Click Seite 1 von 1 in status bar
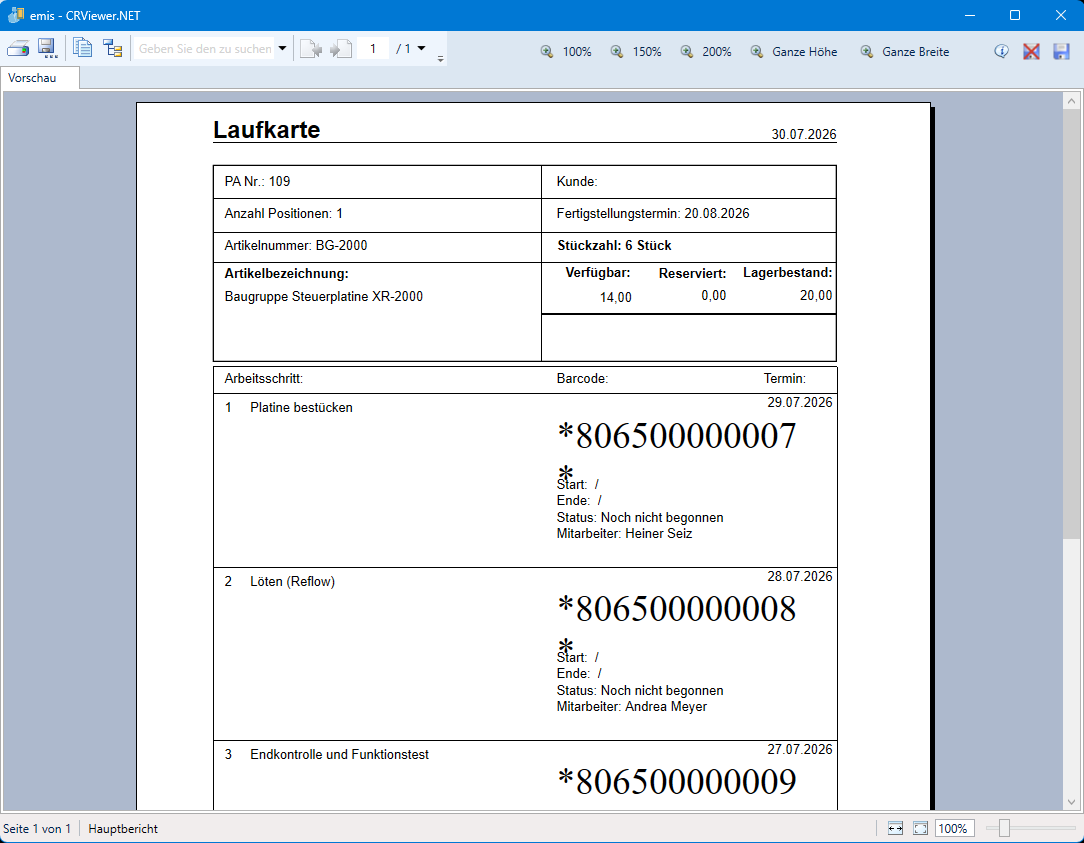Image resolution: width=1084 pixels, height=843 pixels. click(37, 828)
